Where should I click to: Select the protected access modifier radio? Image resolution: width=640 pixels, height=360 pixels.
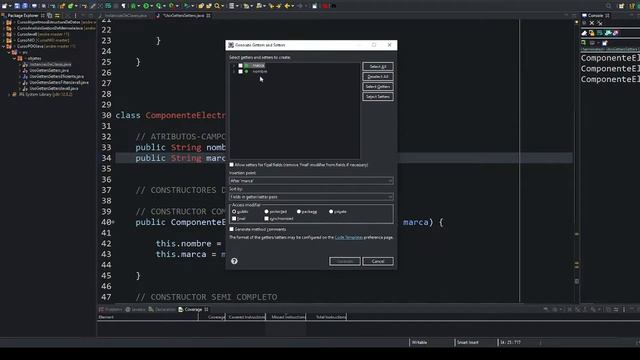[x=267, y=211]
